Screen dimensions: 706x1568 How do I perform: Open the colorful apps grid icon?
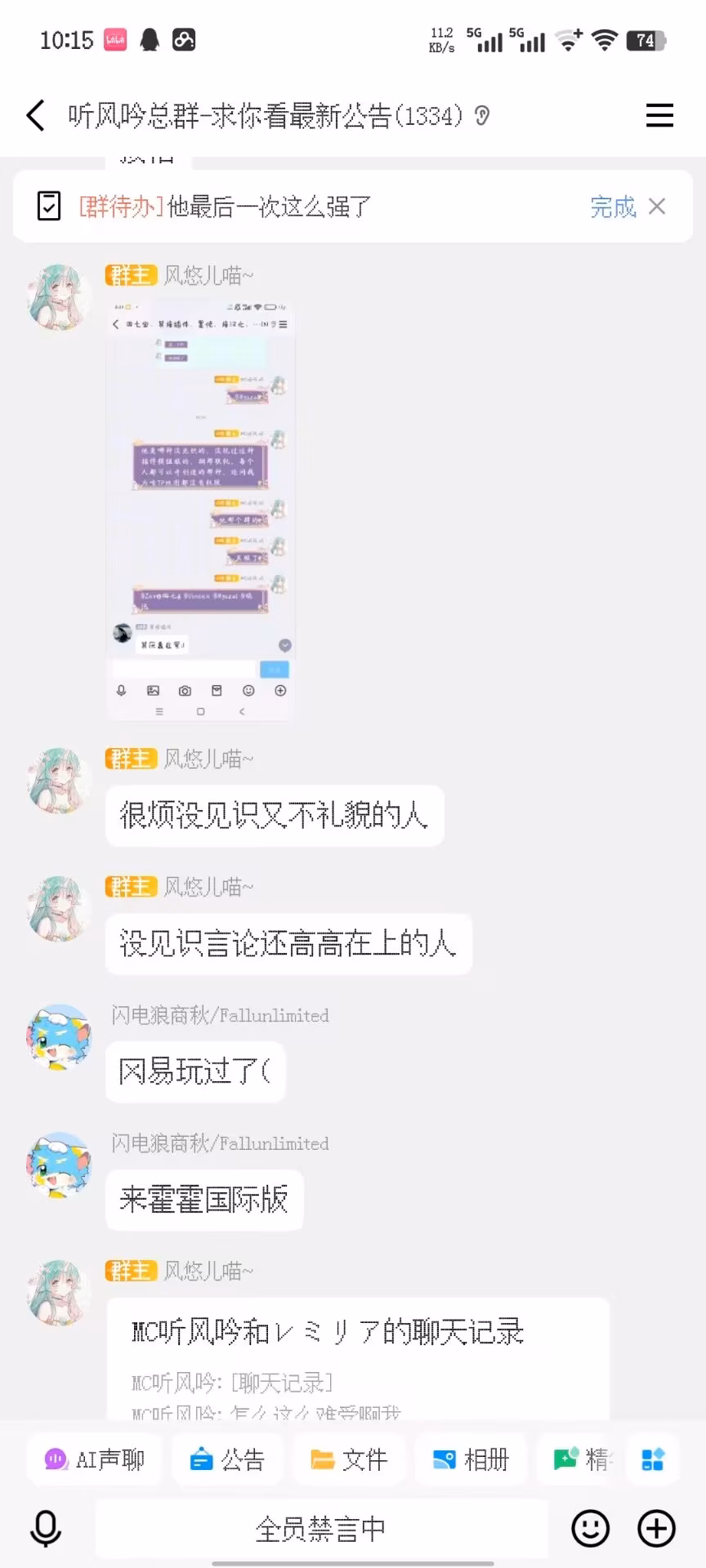click(x=653, y=1459)
